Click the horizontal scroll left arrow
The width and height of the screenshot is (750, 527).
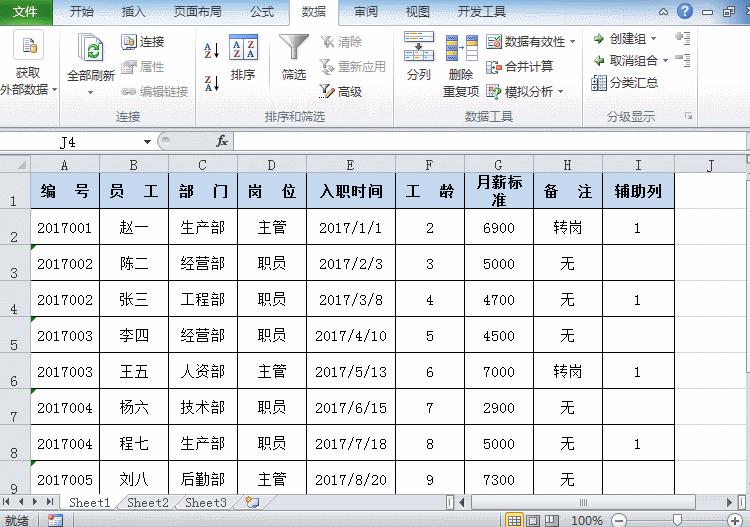click(x=462, y=502)
